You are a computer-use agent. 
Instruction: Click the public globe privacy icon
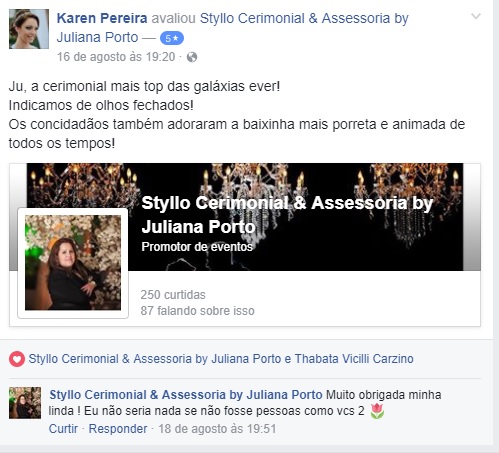click(x=192, y=57)
